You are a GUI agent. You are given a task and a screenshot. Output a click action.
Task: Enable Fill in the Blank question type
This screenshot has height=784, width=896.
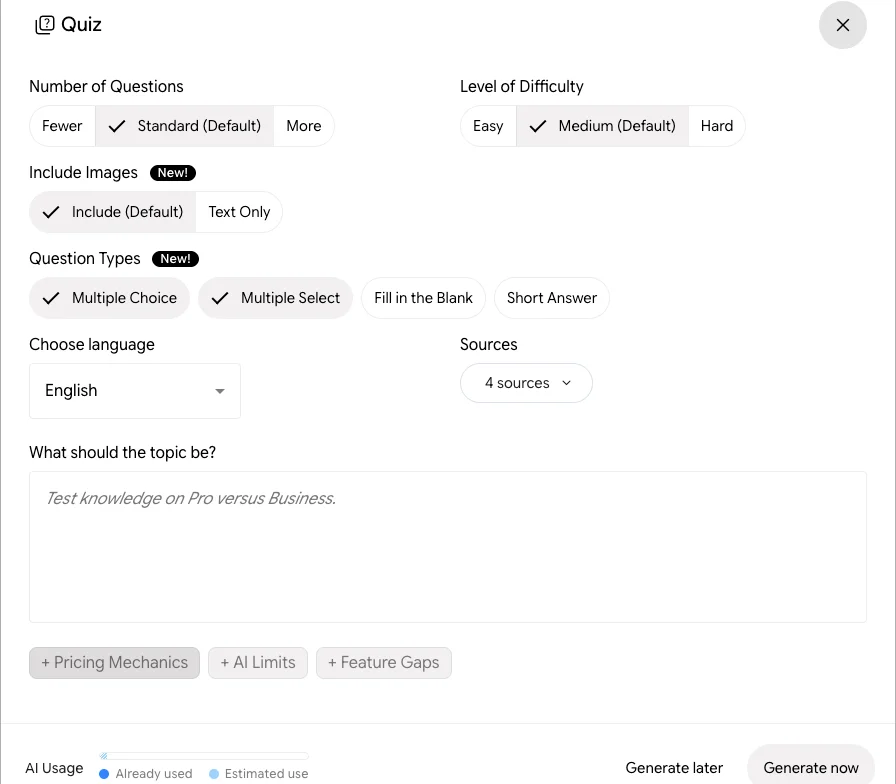pyautogui.click(x=423, y=298)
